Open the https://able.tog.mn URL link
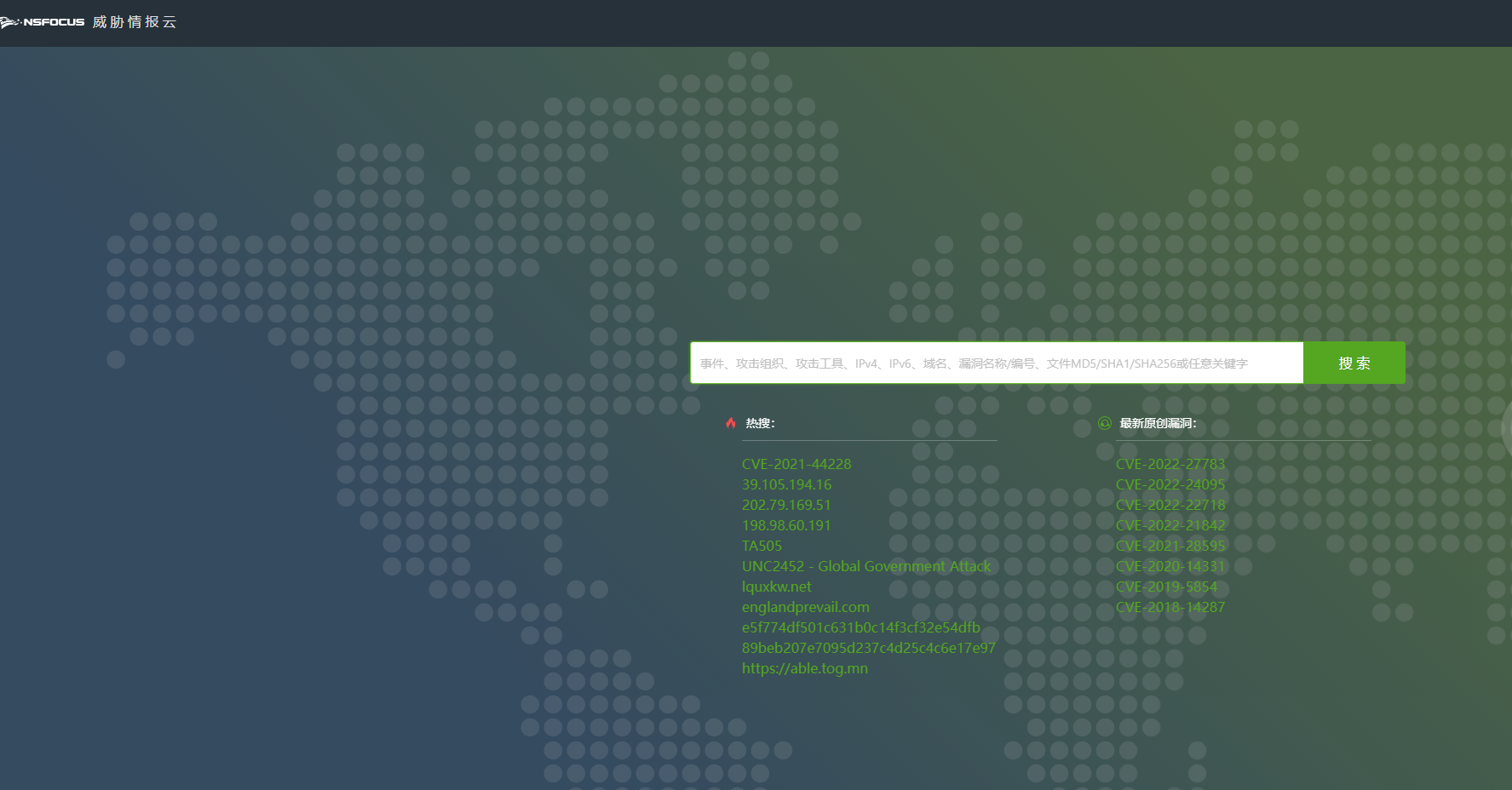The height and width of the screenshot is (790, 1512). click(804, 668)
